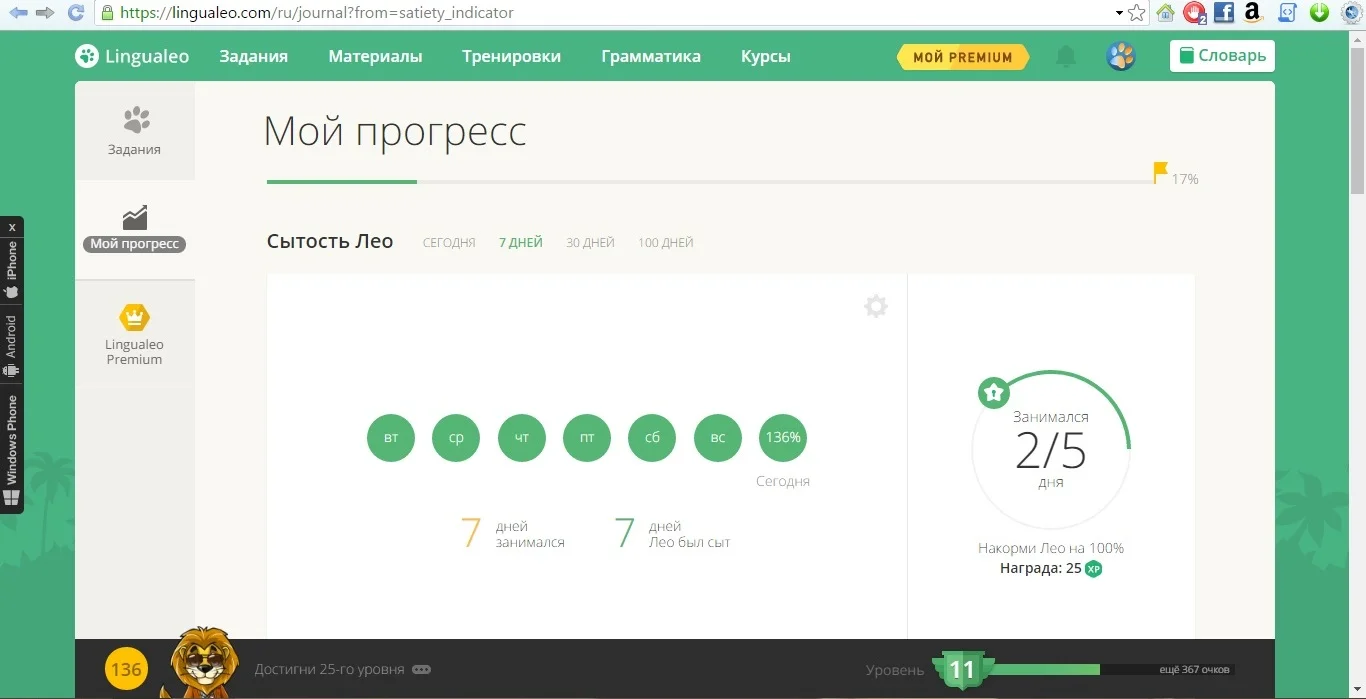This screenshot has height=699, width=1366.
Task: Click the 'Накорми Лео на 100%' text
Action: 1051,548
